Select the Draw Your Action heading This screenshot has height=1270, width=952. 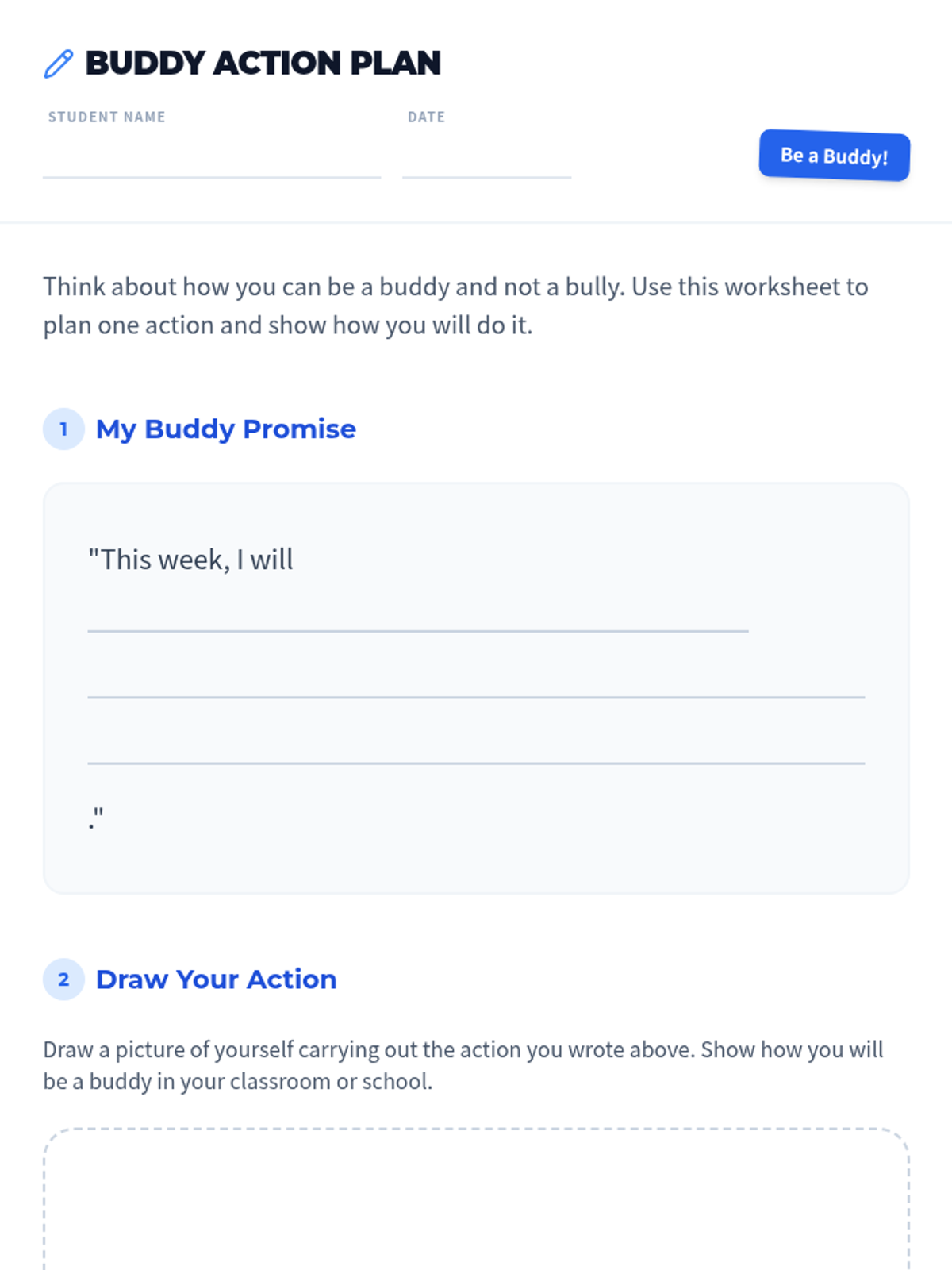217,979
